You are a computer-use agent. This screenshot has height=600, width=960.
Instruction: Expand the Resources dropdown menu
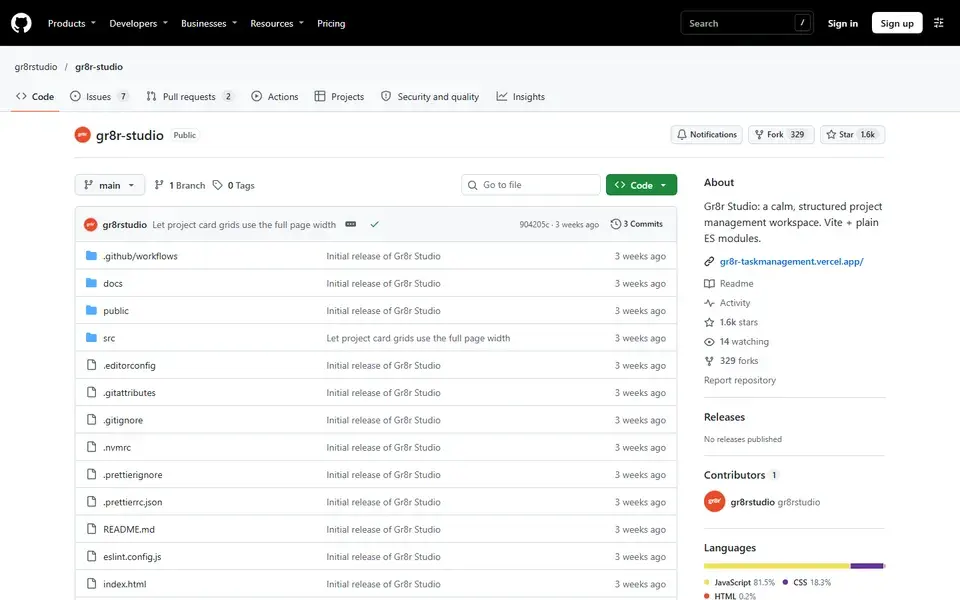pos(277,23)
